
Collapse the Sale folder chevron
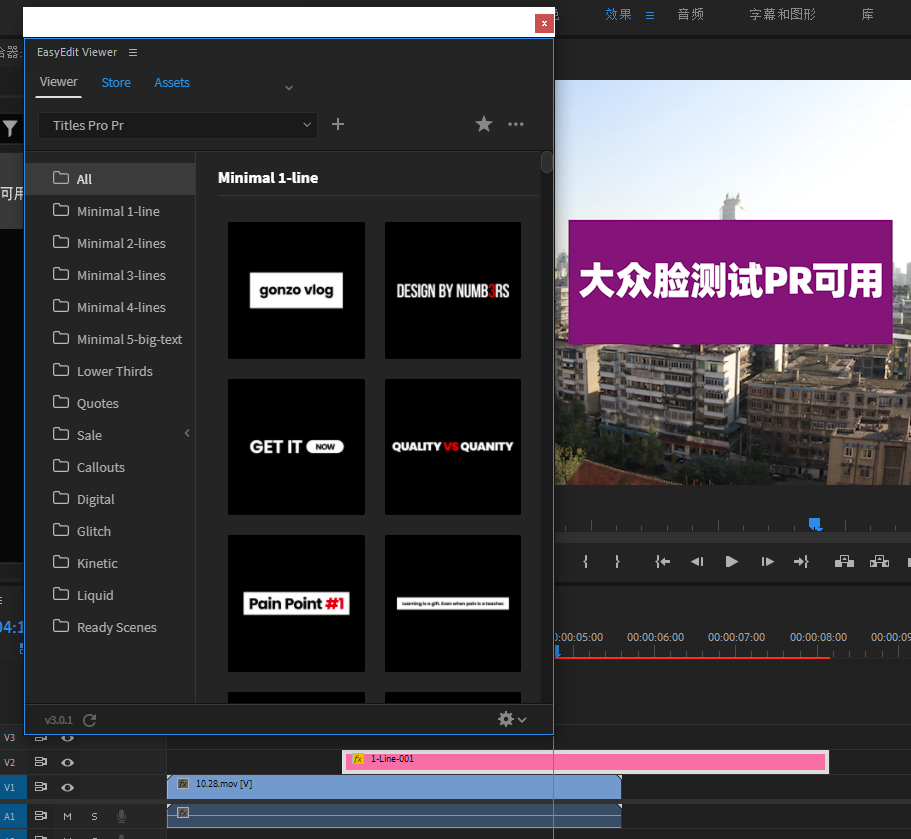pyautogui.click(x=186, y=433)
